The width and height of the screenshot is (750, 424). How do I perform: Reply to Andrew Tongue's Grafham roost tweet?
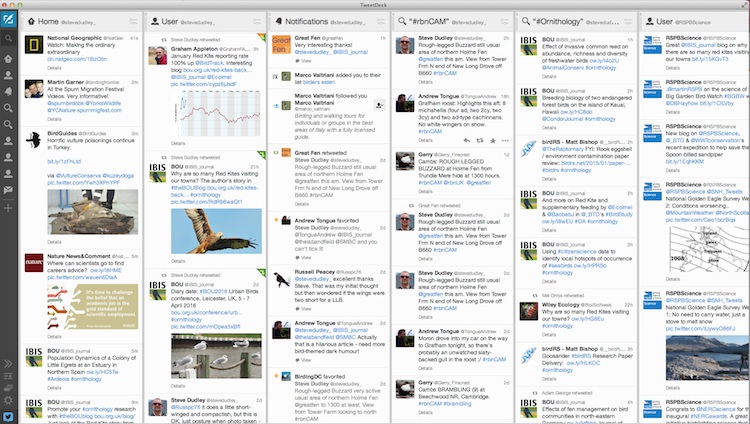(466, 141)
